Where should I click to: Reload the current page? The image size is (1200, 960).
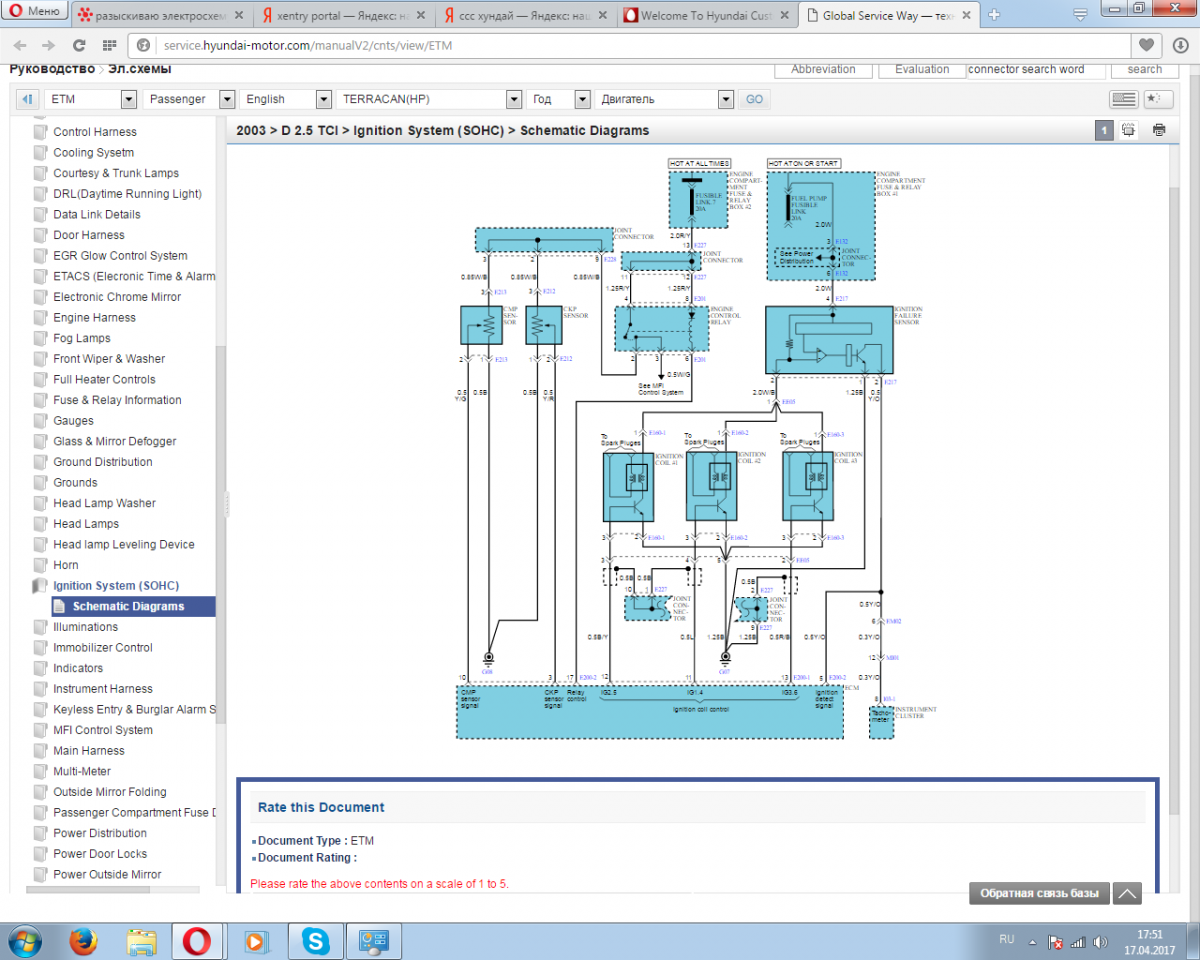coord(79,45)
